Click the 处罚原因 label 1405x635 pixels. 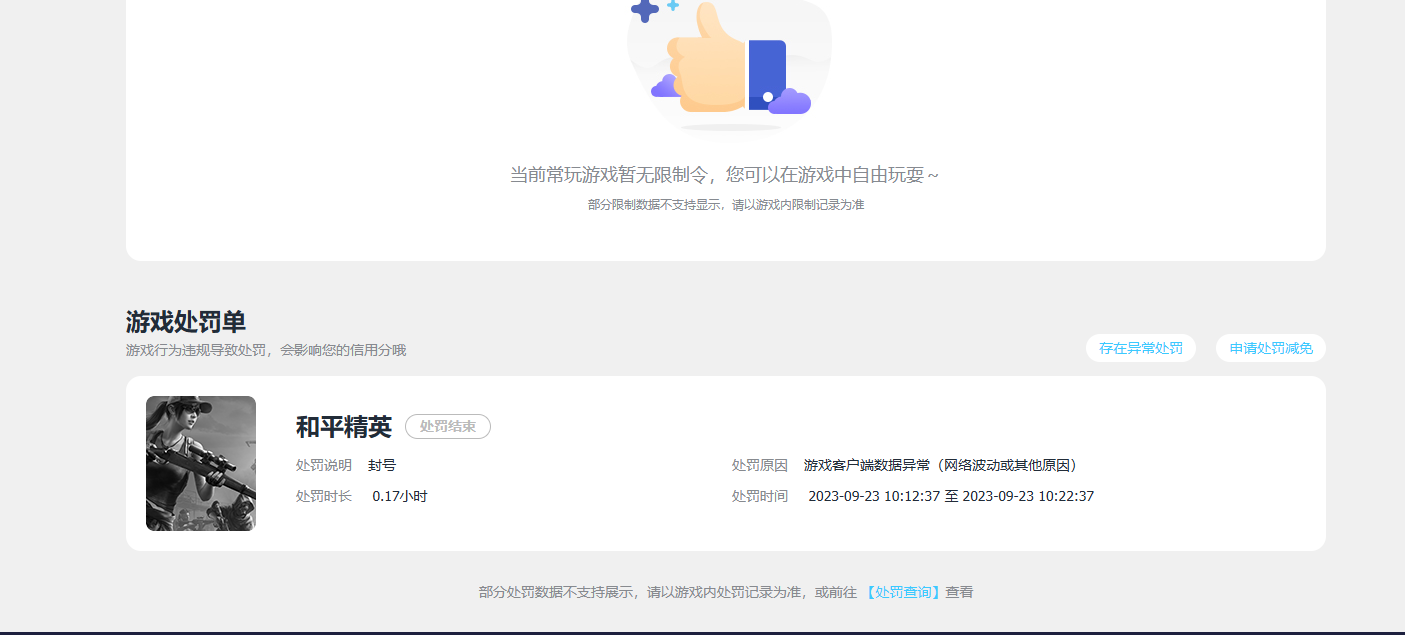coord(760,466)
